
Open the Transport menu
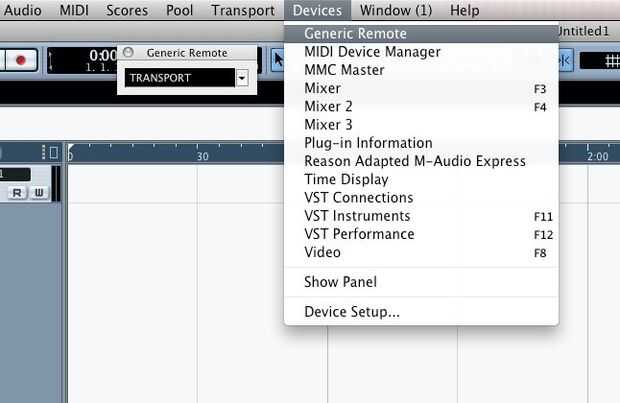tap(243, 11)
